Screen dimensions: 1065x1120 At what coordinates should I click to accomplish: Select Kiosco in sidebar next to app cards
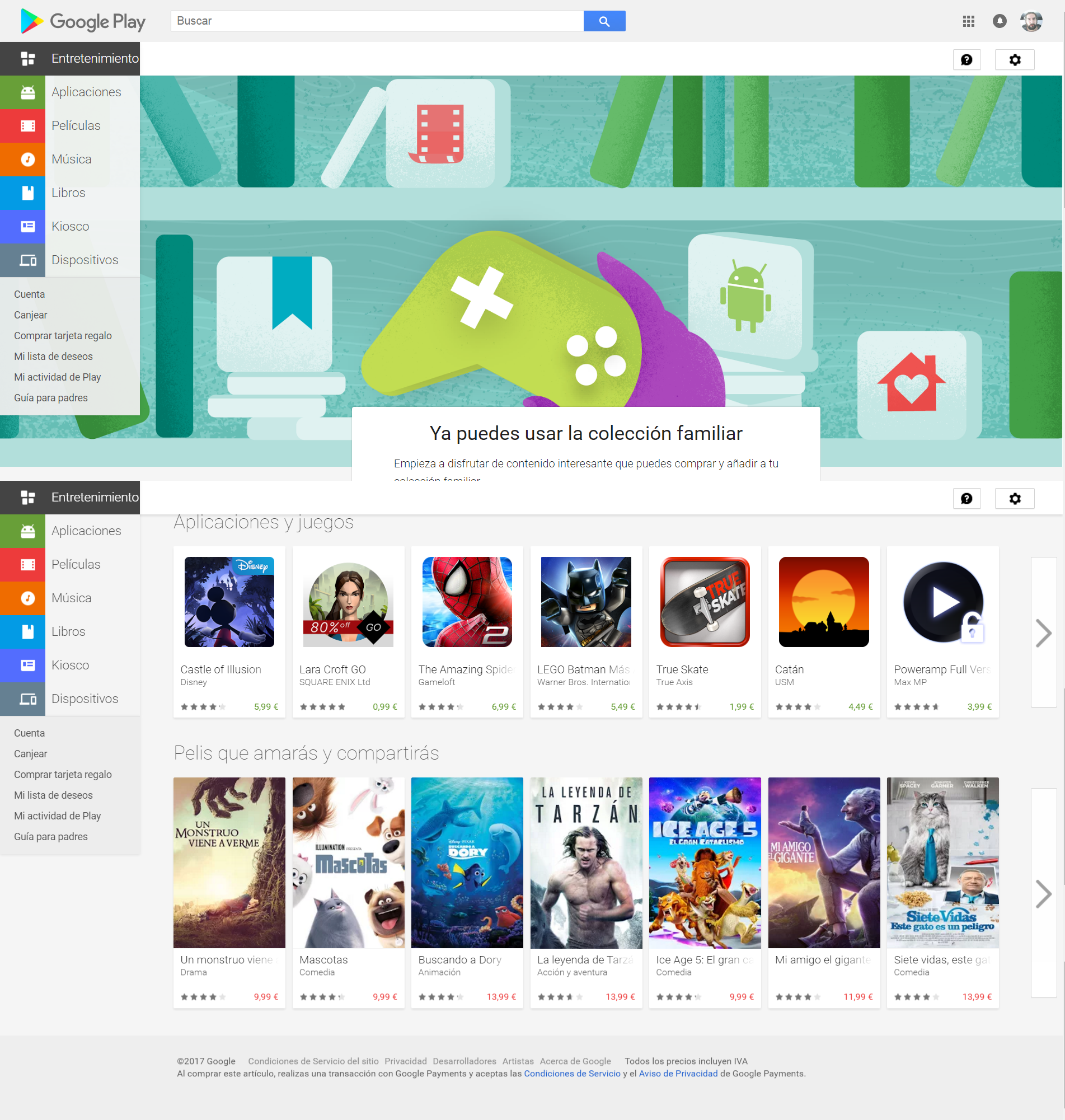[70, 665]
